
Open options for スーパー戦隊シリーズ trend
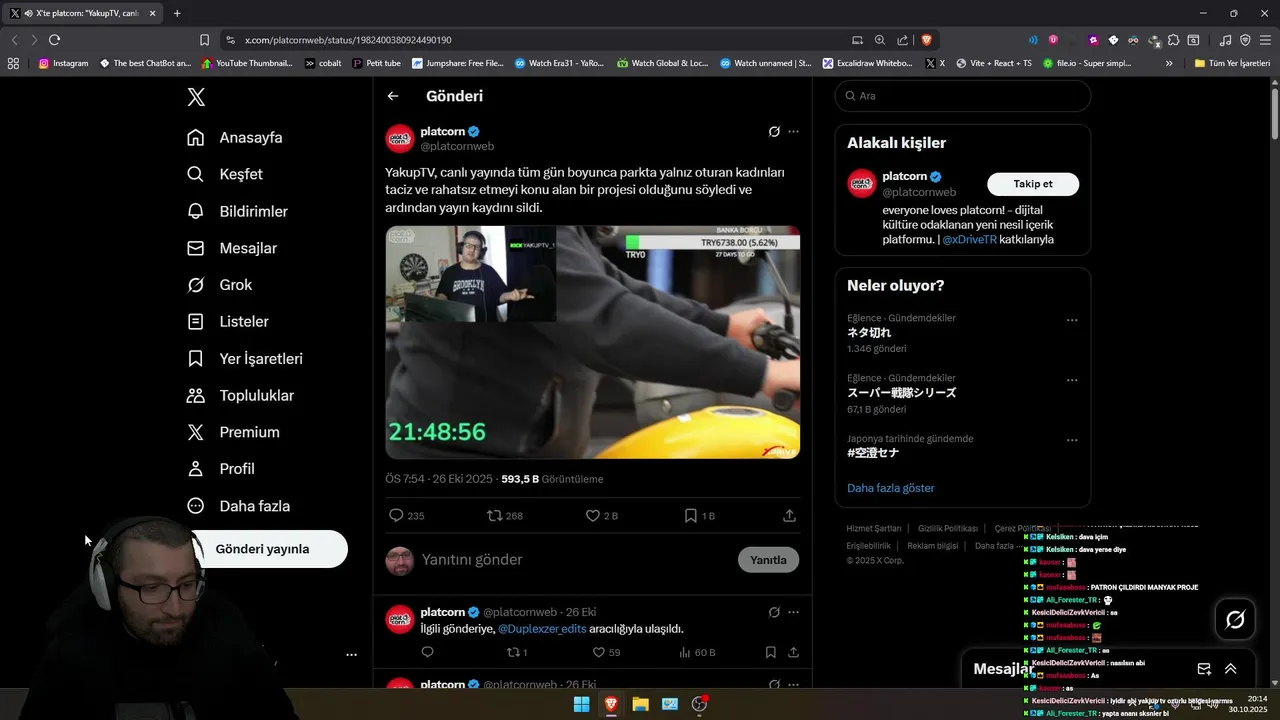pos(1072,381)
